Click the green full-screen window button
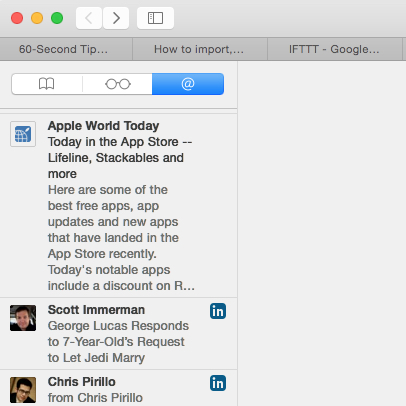 tap(57, 18)
